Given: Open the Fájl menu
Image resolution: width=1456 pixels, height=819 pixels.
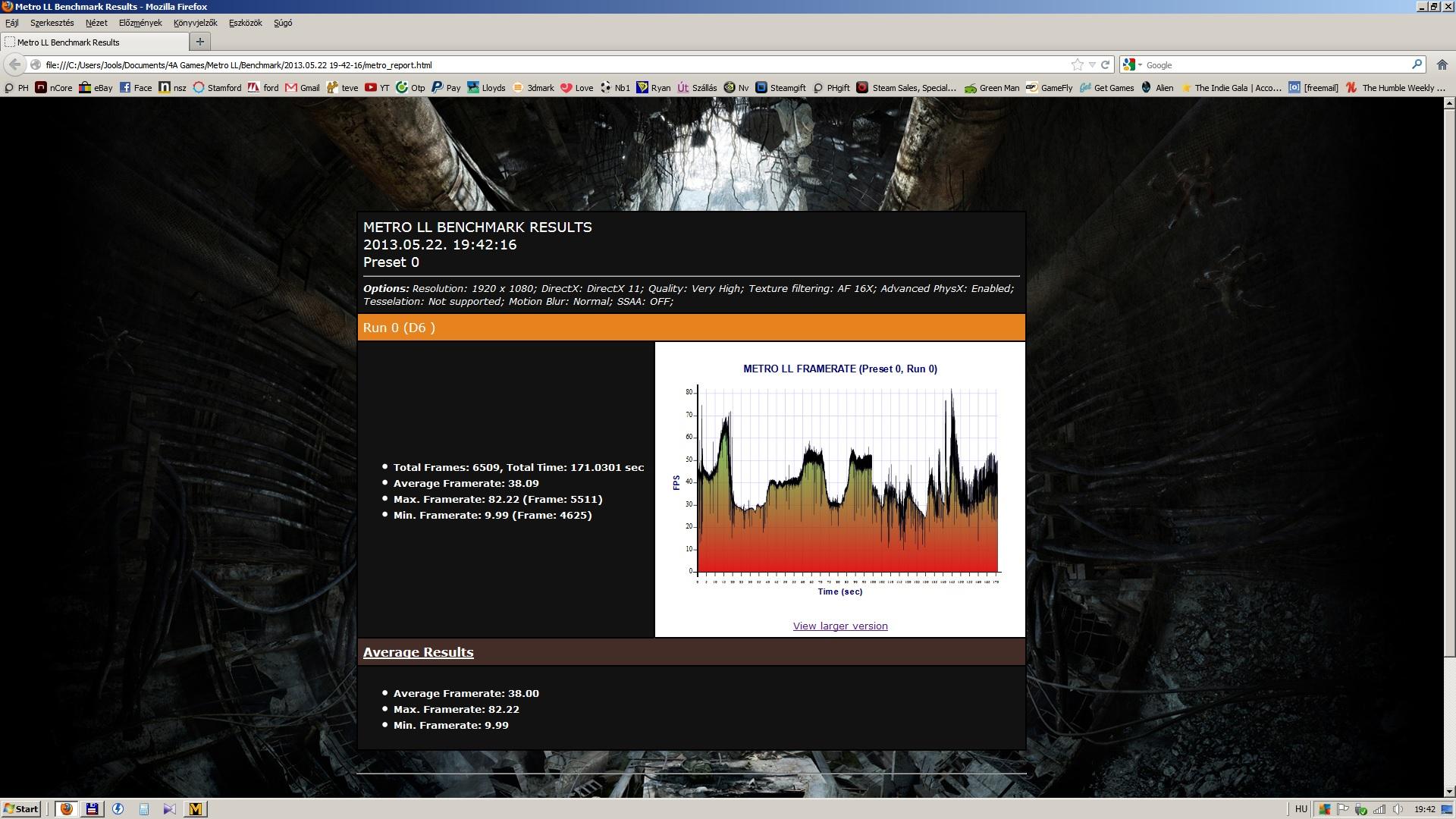Looking at the screenshot, I should [x=12, y=23].
